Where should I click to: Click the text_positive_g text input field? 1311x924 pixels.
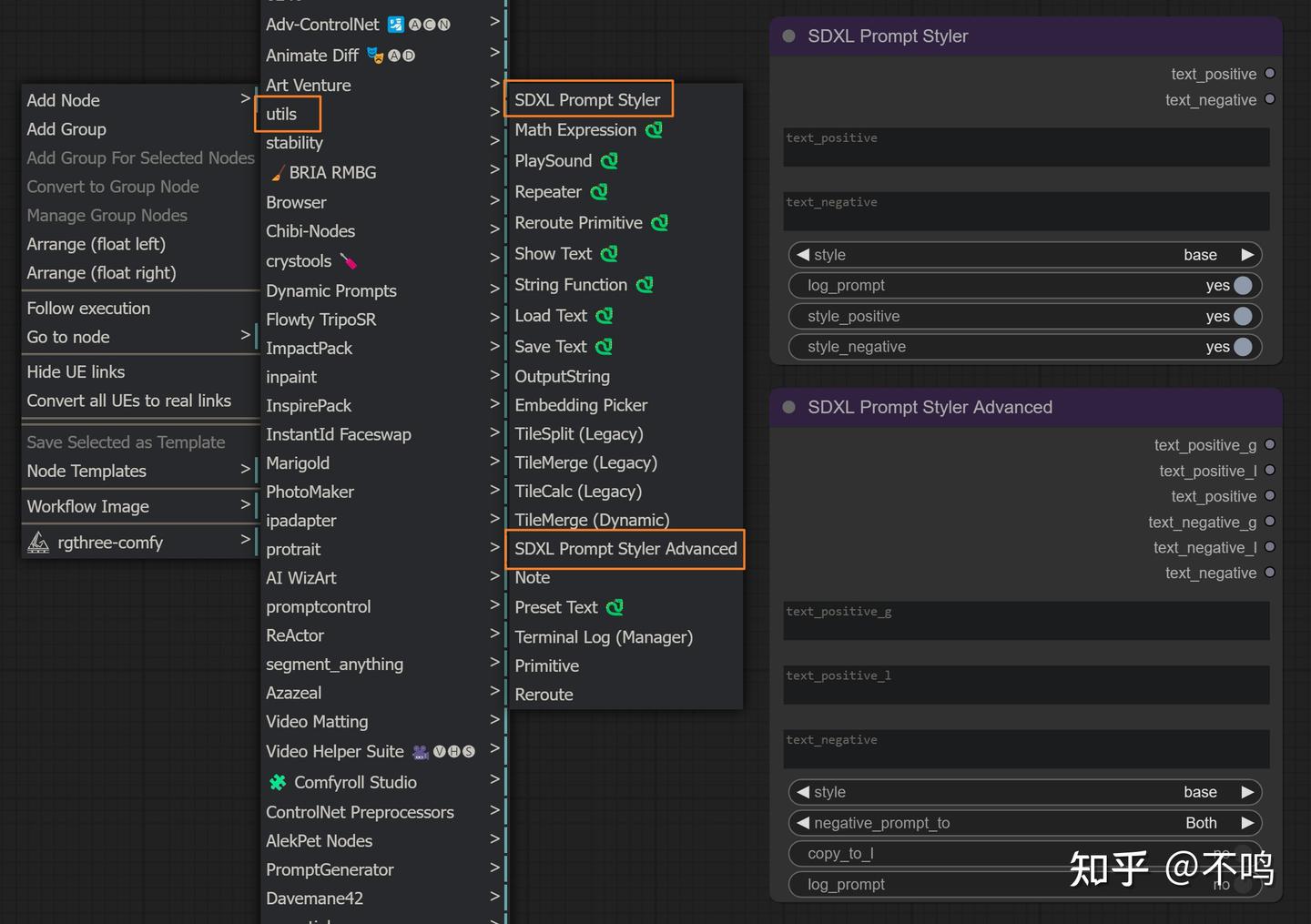tap(1026, 620)
